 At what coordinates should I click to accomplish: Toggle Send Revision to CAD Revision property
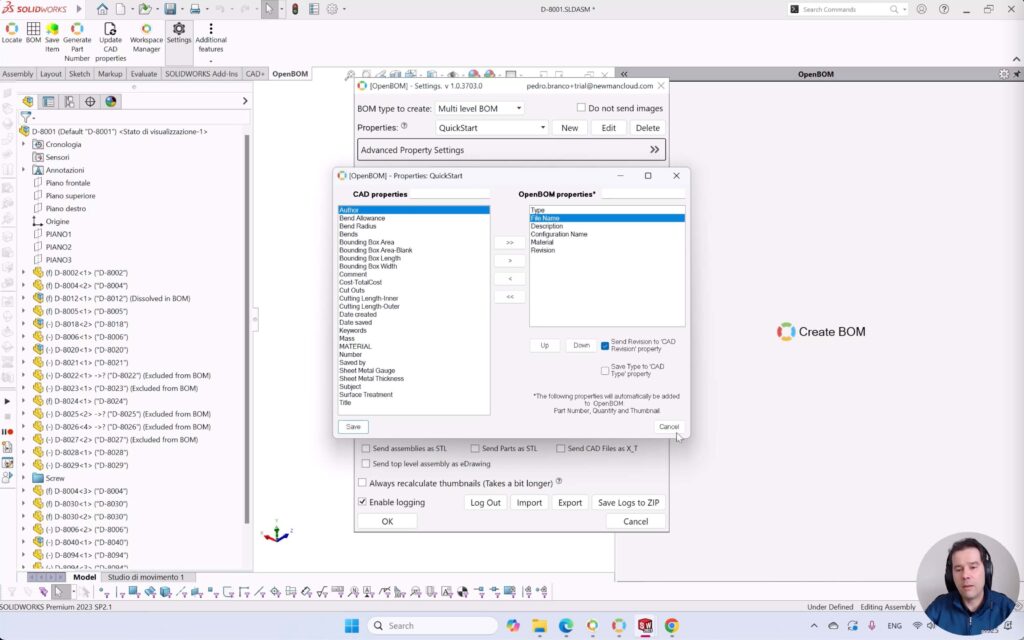[605, 345]
